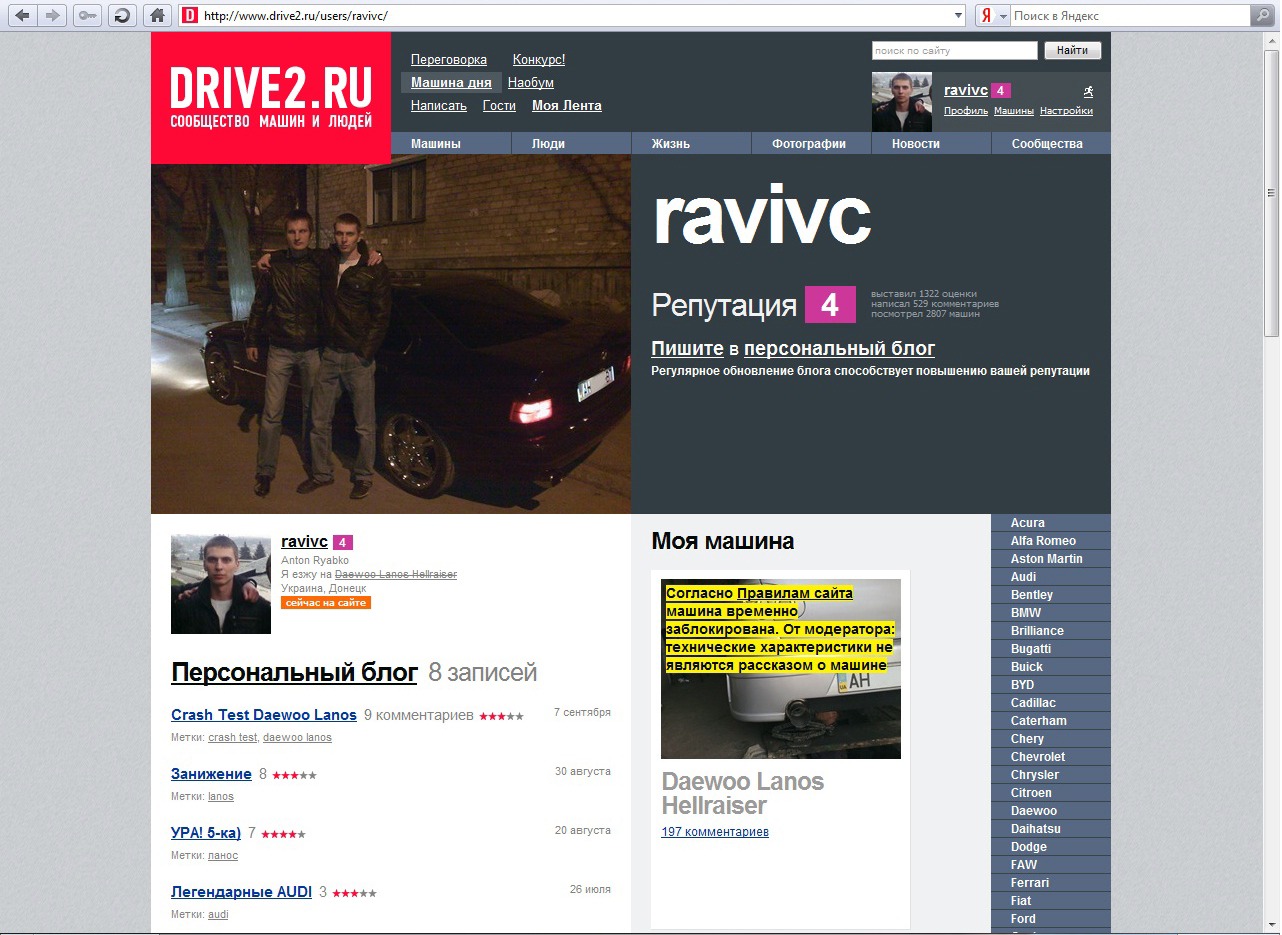This screenshot has width=1282, height=935.
Task: View the 197 комментариев link
Action: 715,832
